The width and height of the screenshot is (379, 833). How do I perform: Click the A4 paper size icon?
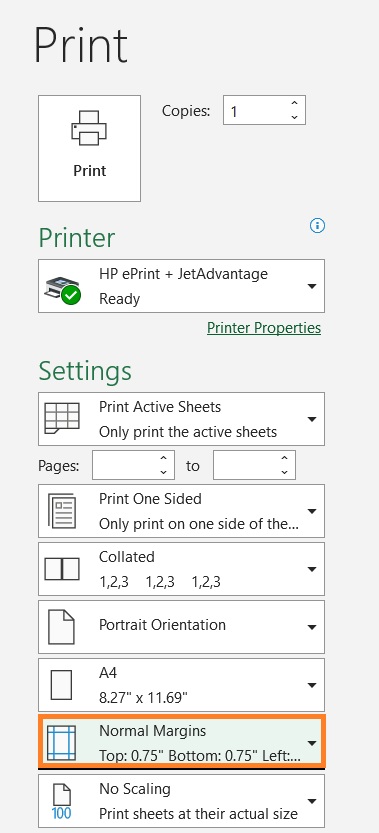click(x=61, y=685)
